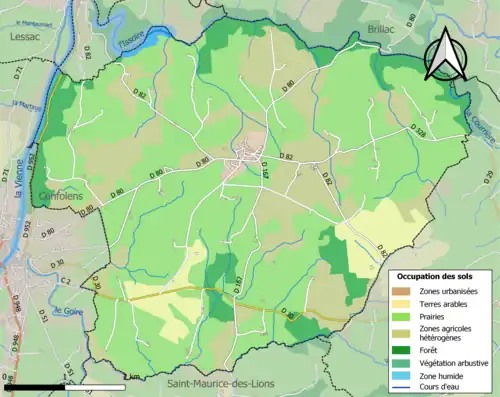Click the Confolens commune label
Viewport: 500px width, 397px height.
[61, 196]
